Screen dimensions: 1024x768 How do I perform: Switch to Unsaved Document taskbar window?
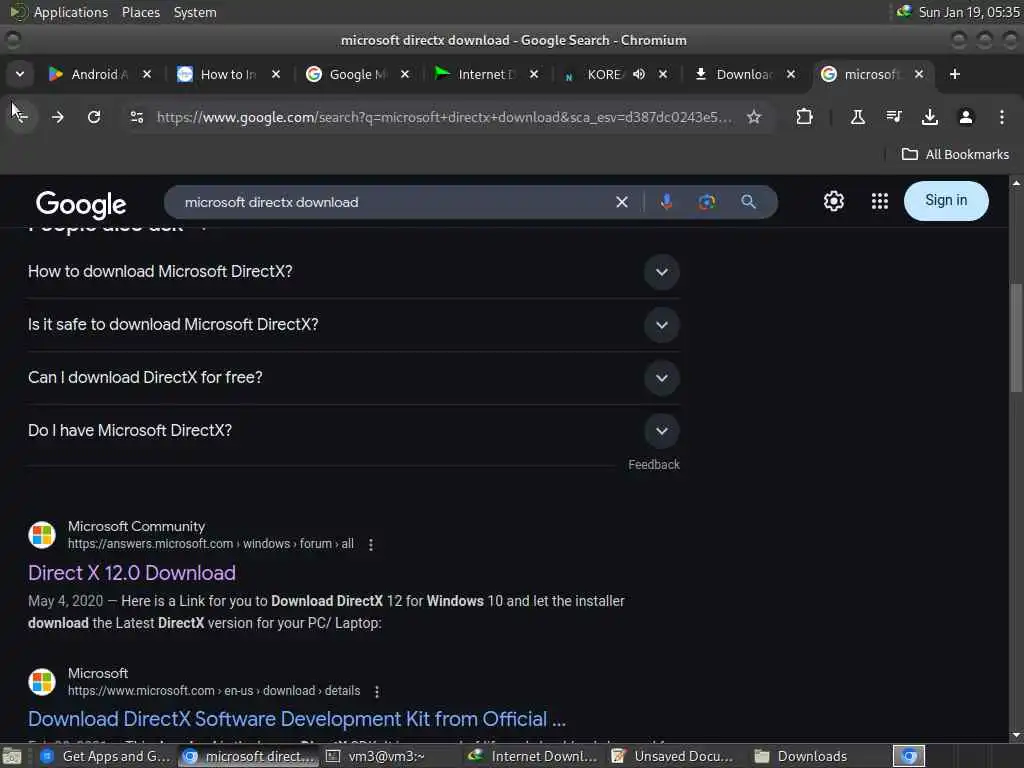pos(675,756)
